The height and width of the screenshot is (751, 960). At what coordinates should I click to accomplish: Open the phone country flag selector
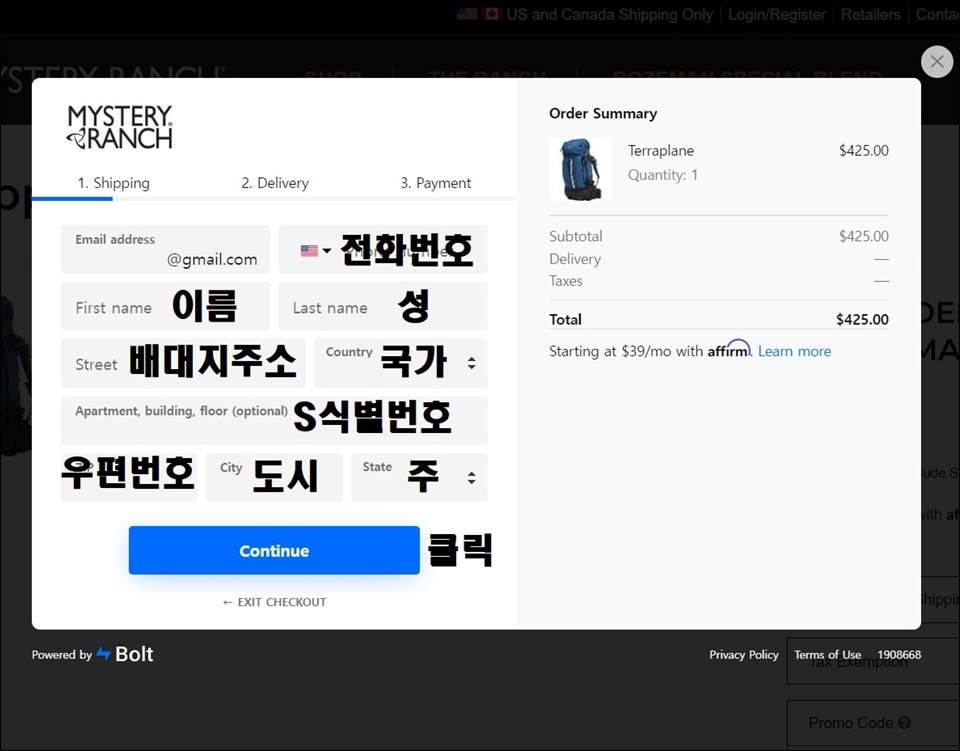[x=315, y=250]
